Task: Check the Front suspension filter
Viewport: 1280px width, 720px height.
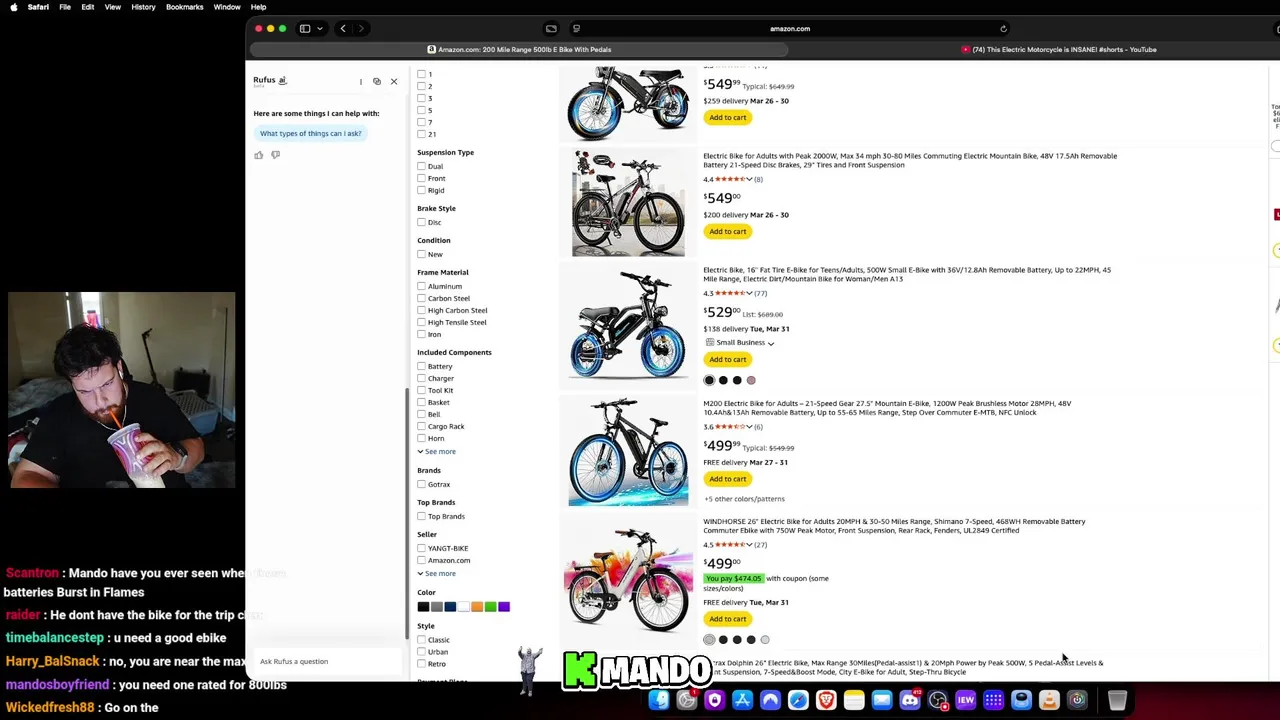Action: point(421,178)
